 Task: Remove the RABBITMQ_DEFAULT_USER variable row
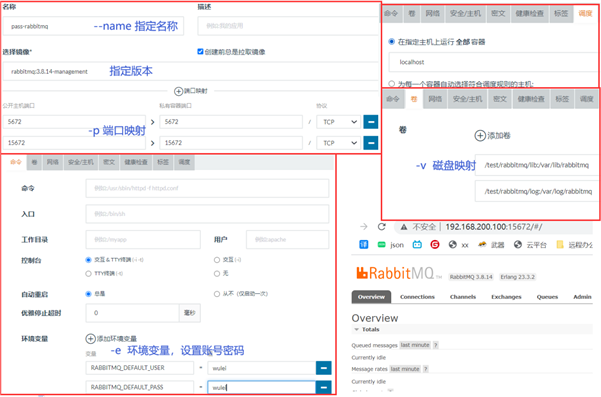[x=323, y=368]
